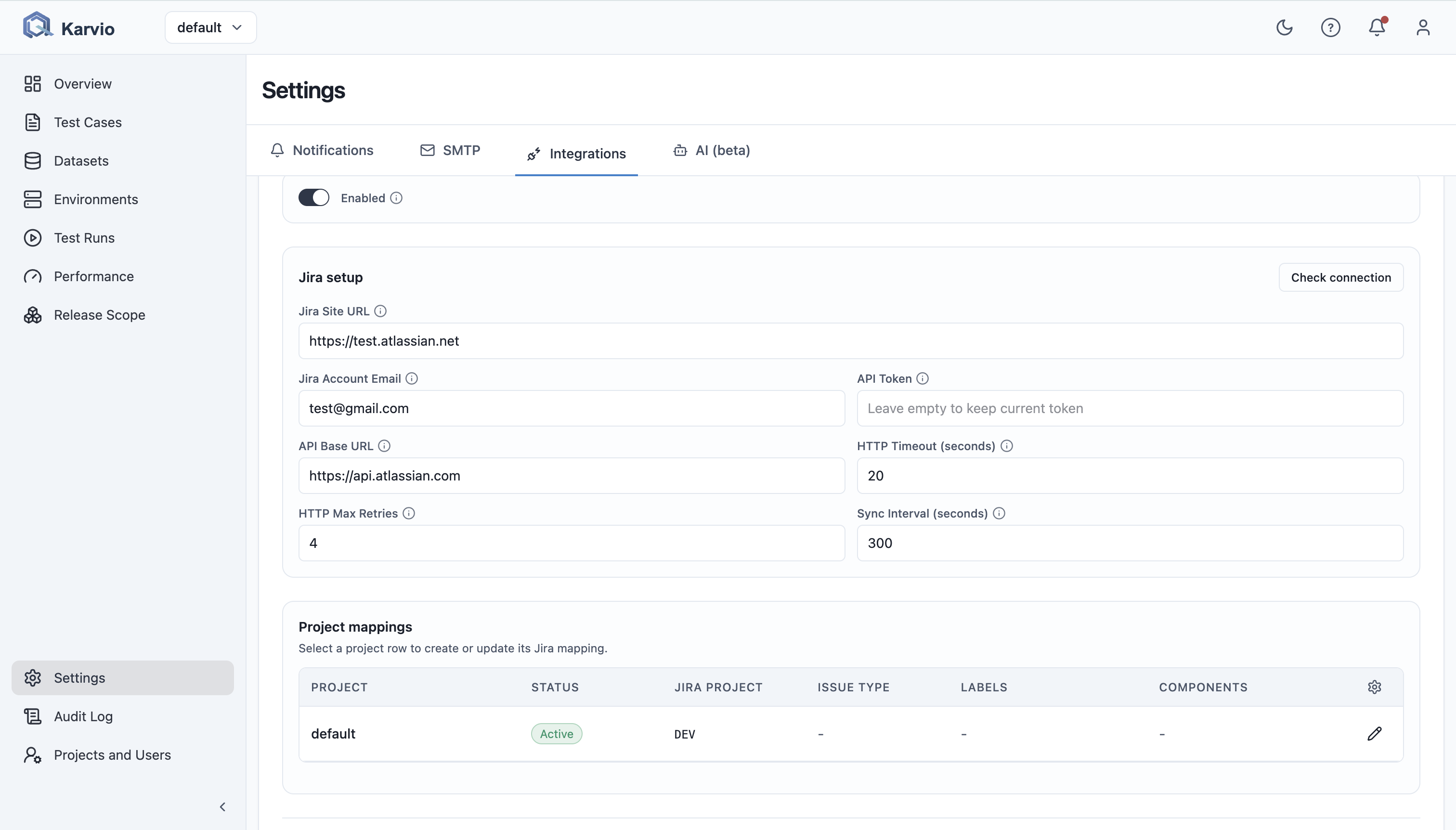Click the HTTP Timeout field

pyautogui.click(x=1130, y=476)
